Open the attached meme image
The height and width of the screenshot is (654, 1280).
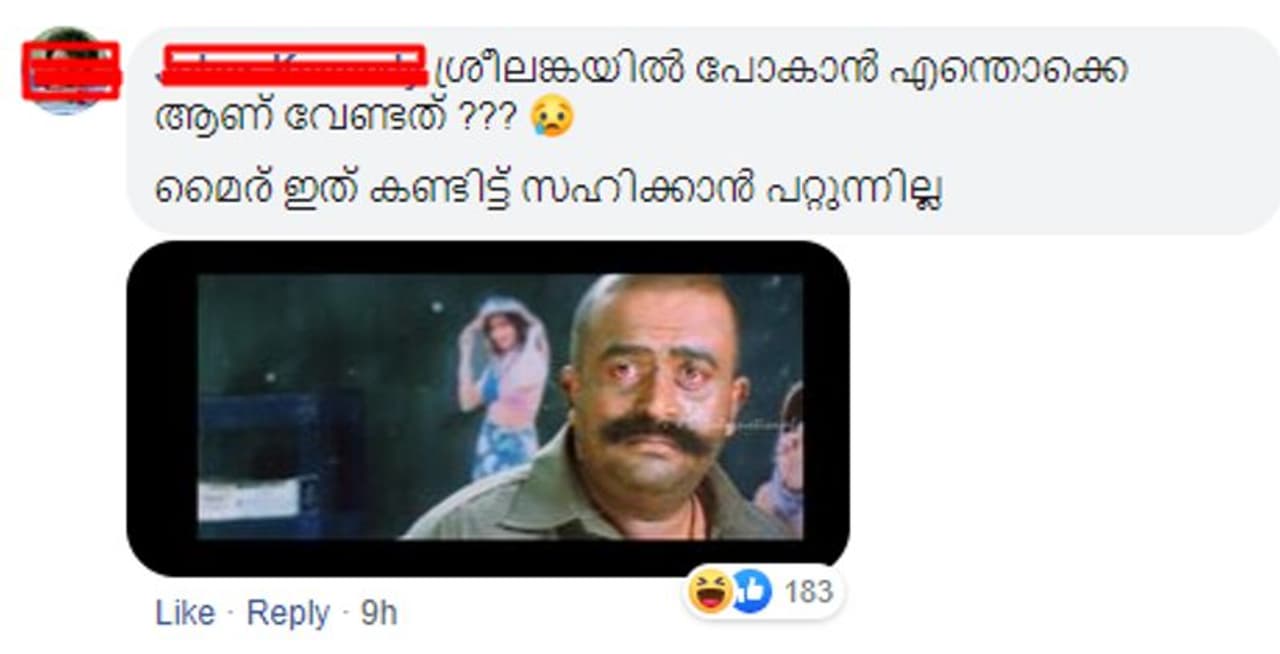coord(488,407)
